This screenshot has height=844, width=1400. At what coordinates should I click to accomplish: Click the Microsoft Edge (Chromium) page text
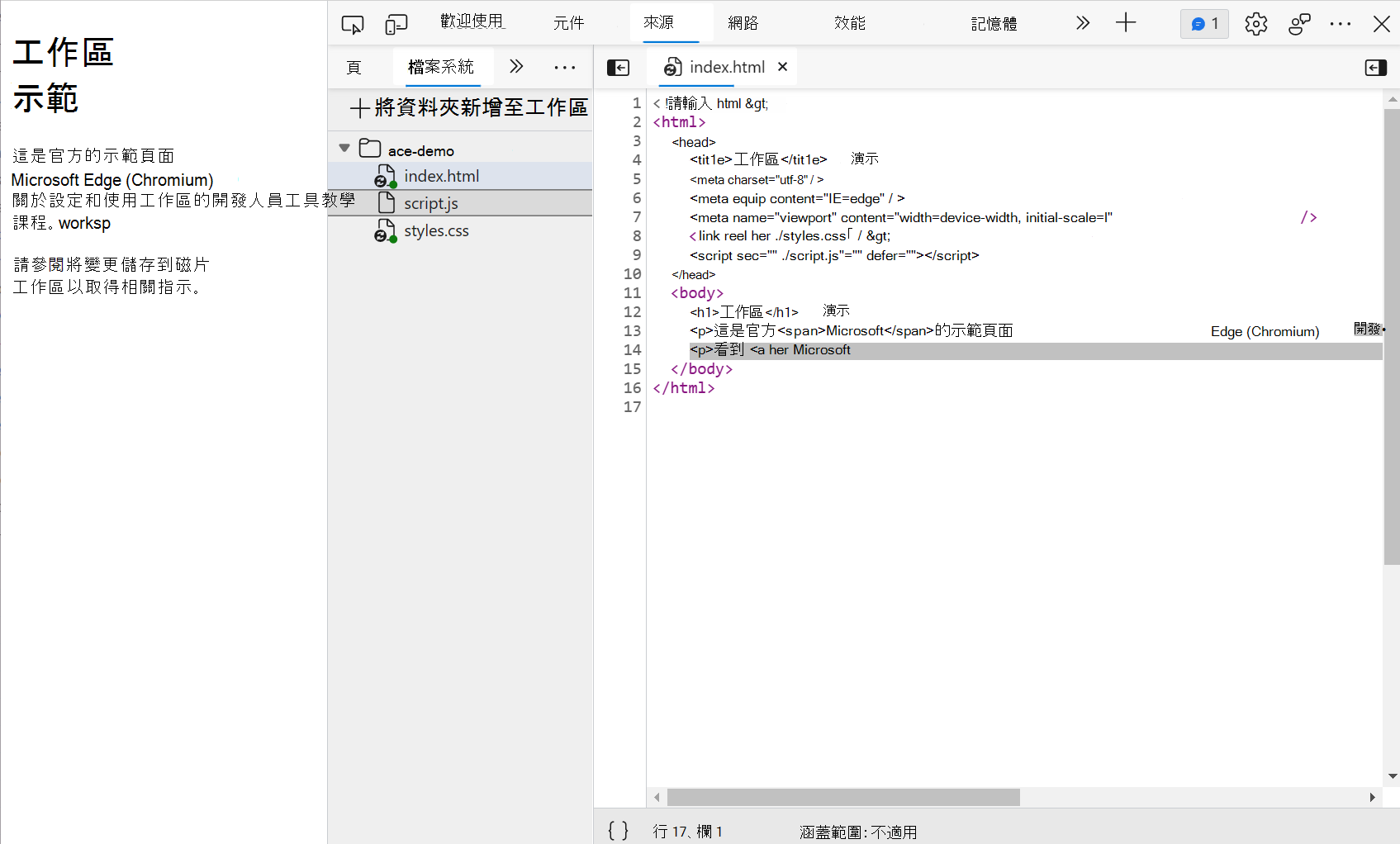click(x=112, y=180)
